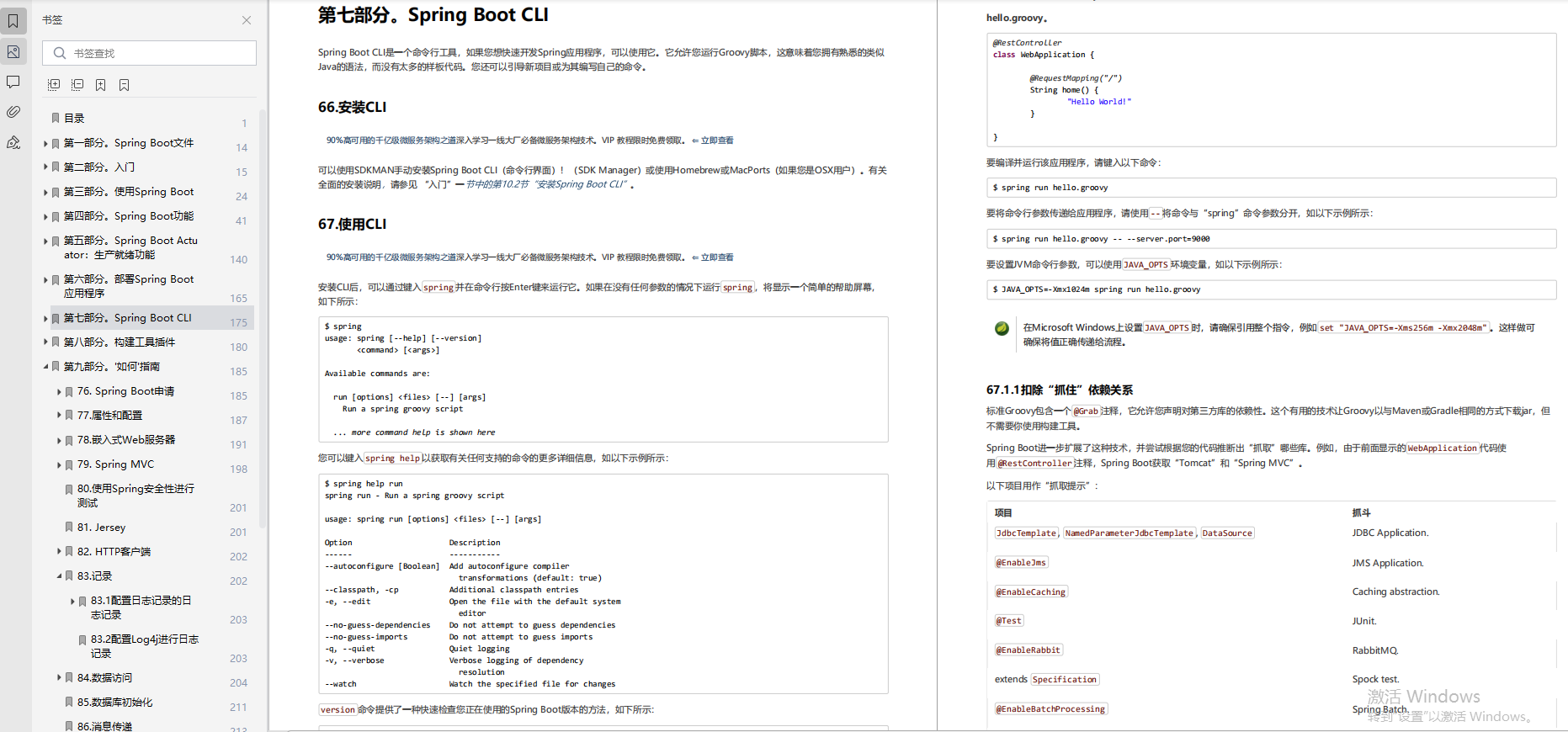This screenshot has width=1568, height=732.
Task: Click the bookmark icon beside 目录
Action: pos(56,119)
